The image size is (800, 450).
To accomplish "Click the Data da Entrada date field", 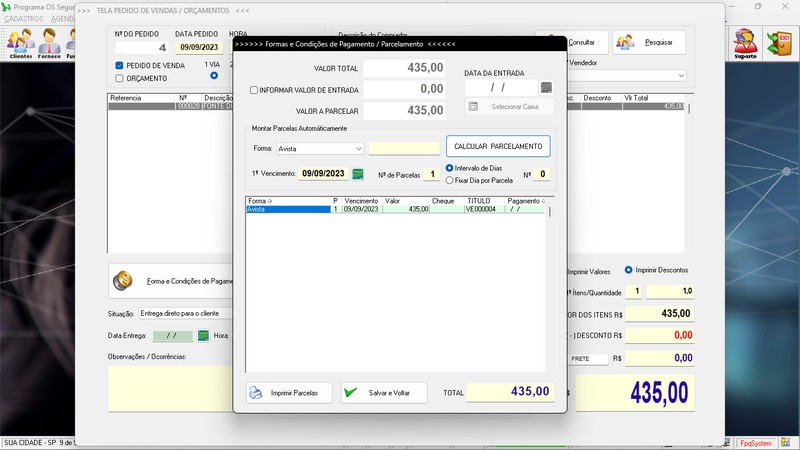I will pyautogui.click(x=501, y=88).
